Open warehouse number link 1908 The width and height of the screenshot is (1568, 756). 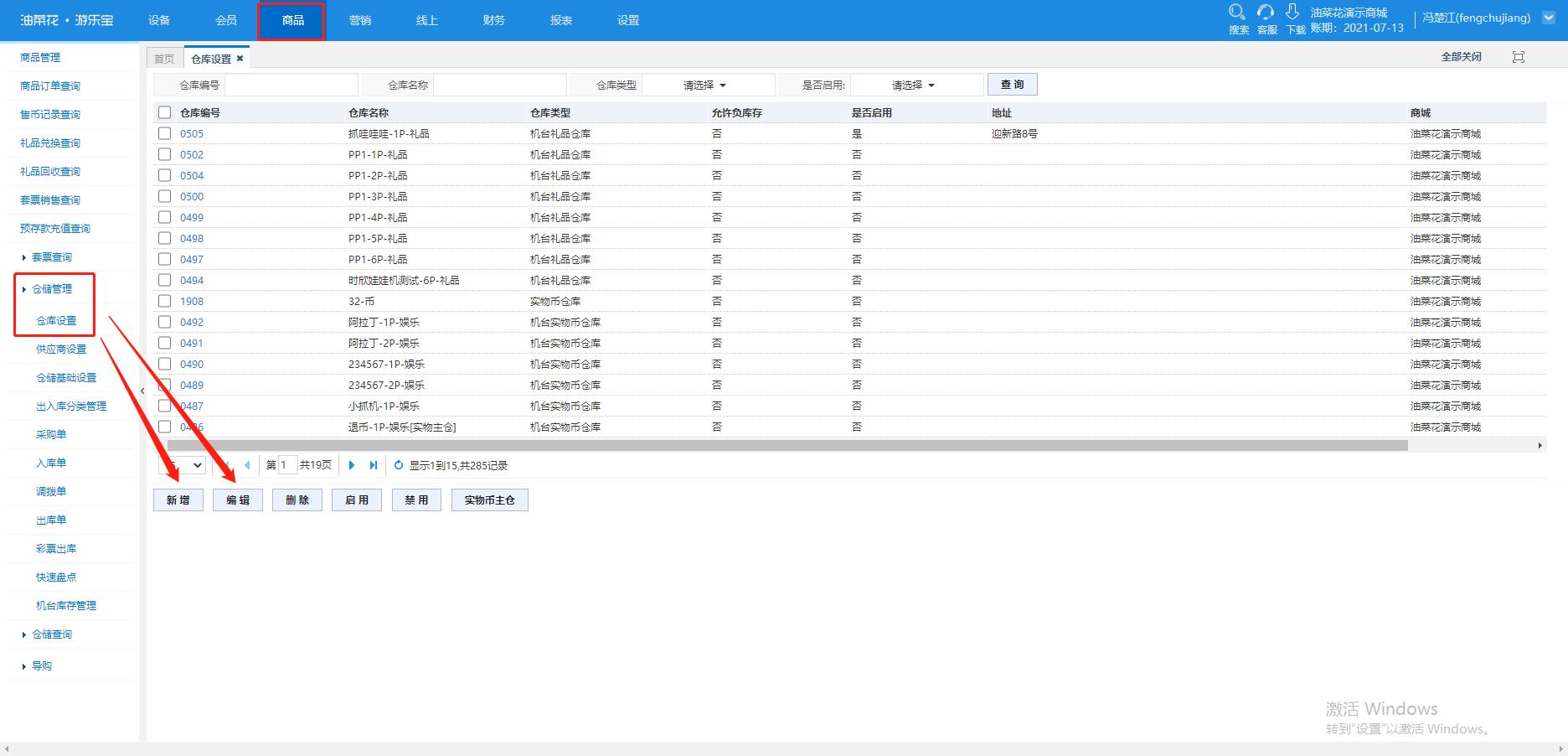192,301
